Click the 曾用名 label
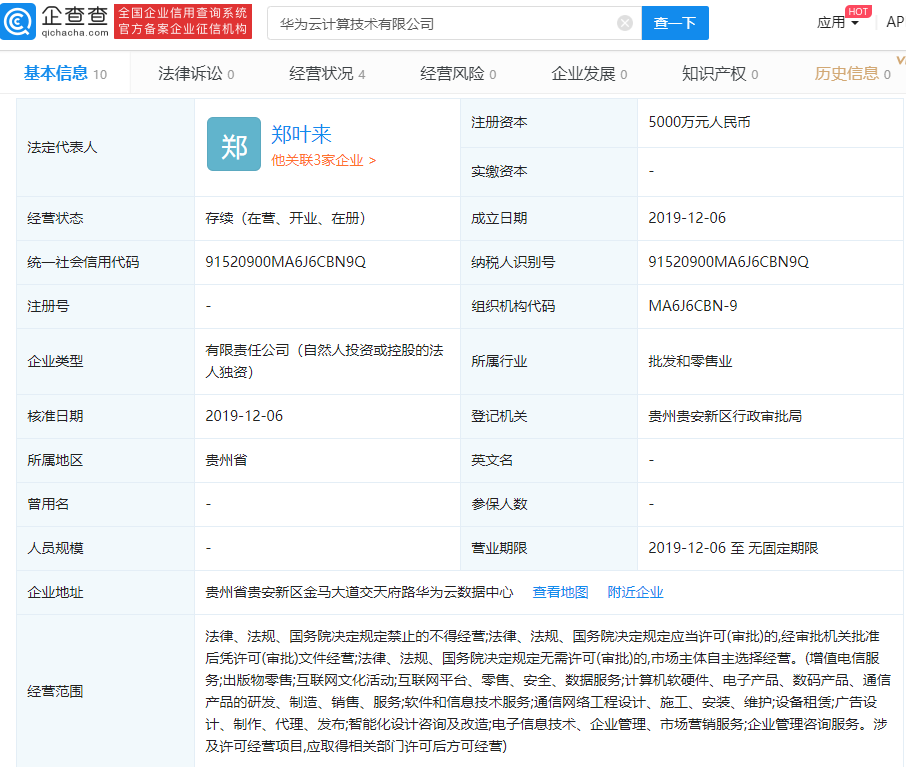Image resolution: width=906 pixels, height=767 pixels. click(48, 504)
